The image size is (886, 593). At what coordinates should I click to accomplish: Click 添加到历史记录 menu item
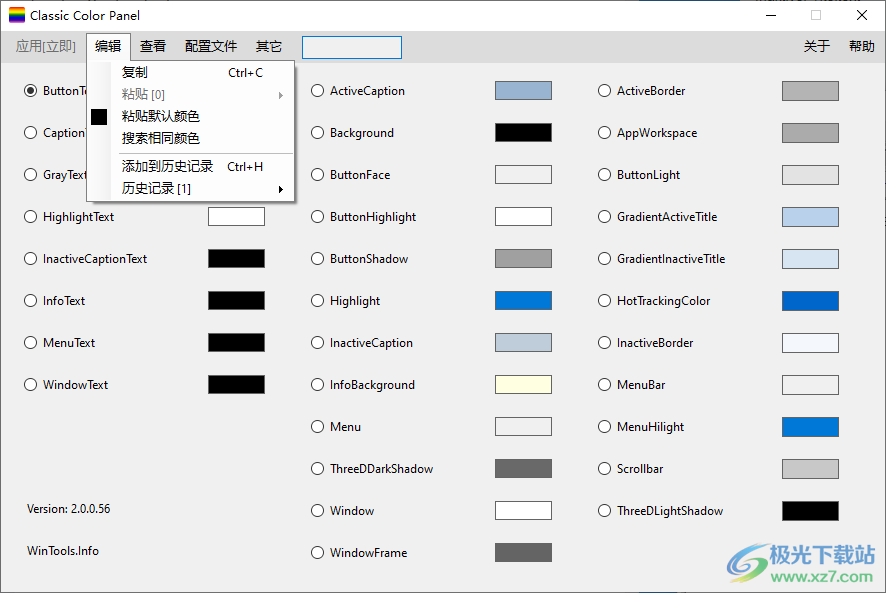click(x=167, y=167)
